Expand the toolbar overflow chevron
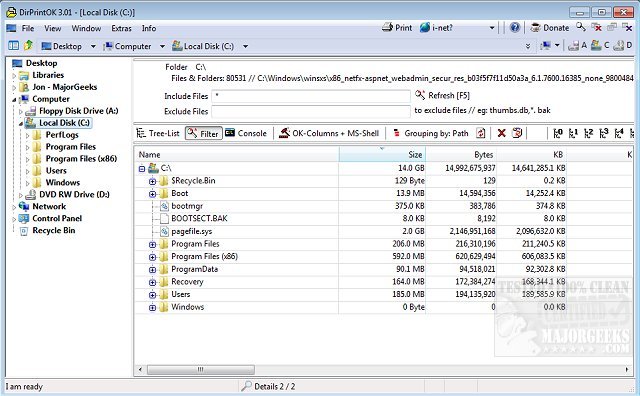 click(x=528, y=46)
